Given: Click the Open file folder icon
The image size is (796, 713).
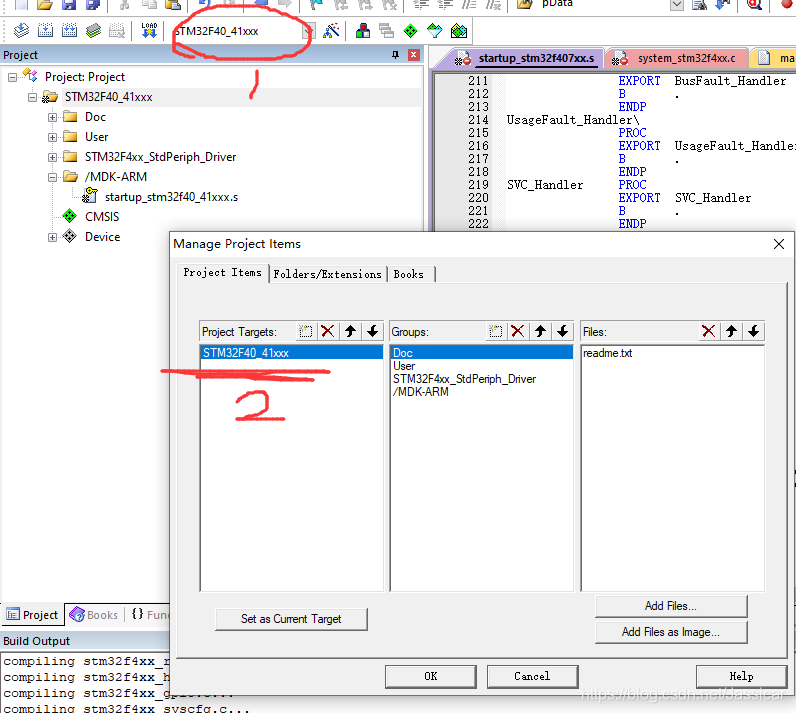Looking at the screenshot, I should pos(45,5).
